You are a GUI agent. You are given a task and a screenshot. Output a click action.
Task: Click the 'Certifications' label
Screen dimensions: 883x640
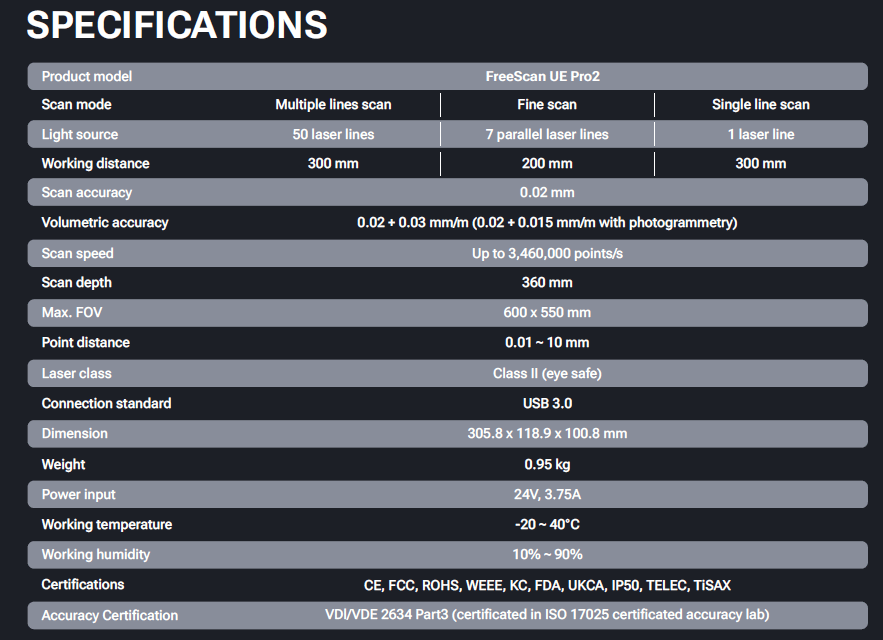[x=83, y=584]
